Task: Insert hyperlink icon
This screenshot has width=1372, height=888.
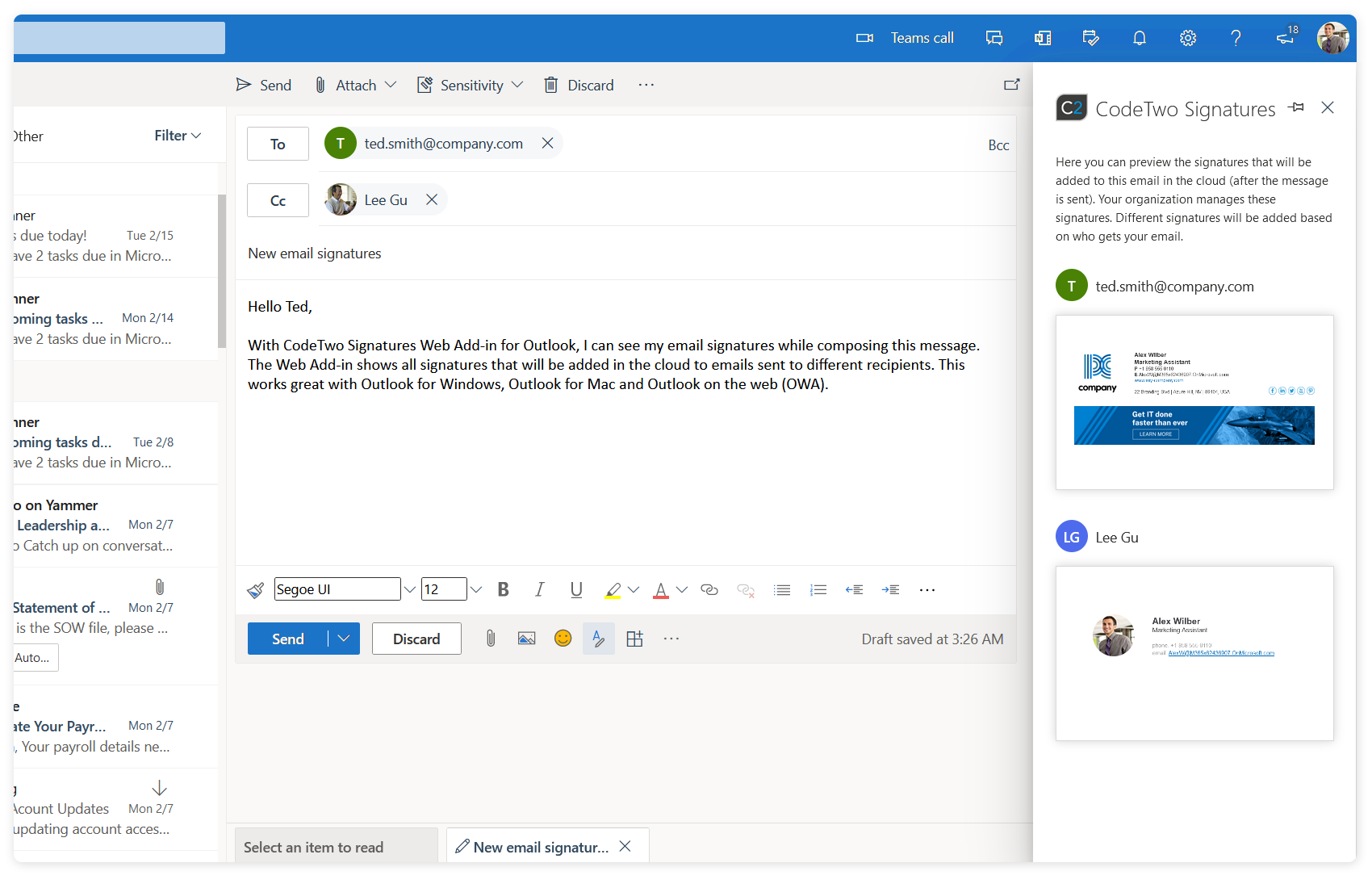Action: click(709, 589)
